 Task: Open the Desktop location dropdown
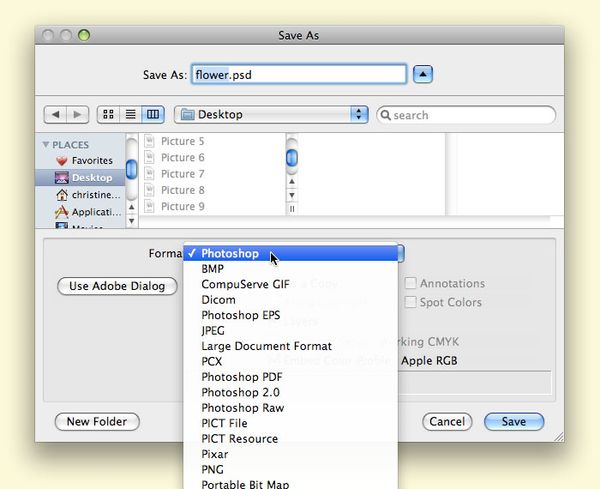click(x=271, y=115)
